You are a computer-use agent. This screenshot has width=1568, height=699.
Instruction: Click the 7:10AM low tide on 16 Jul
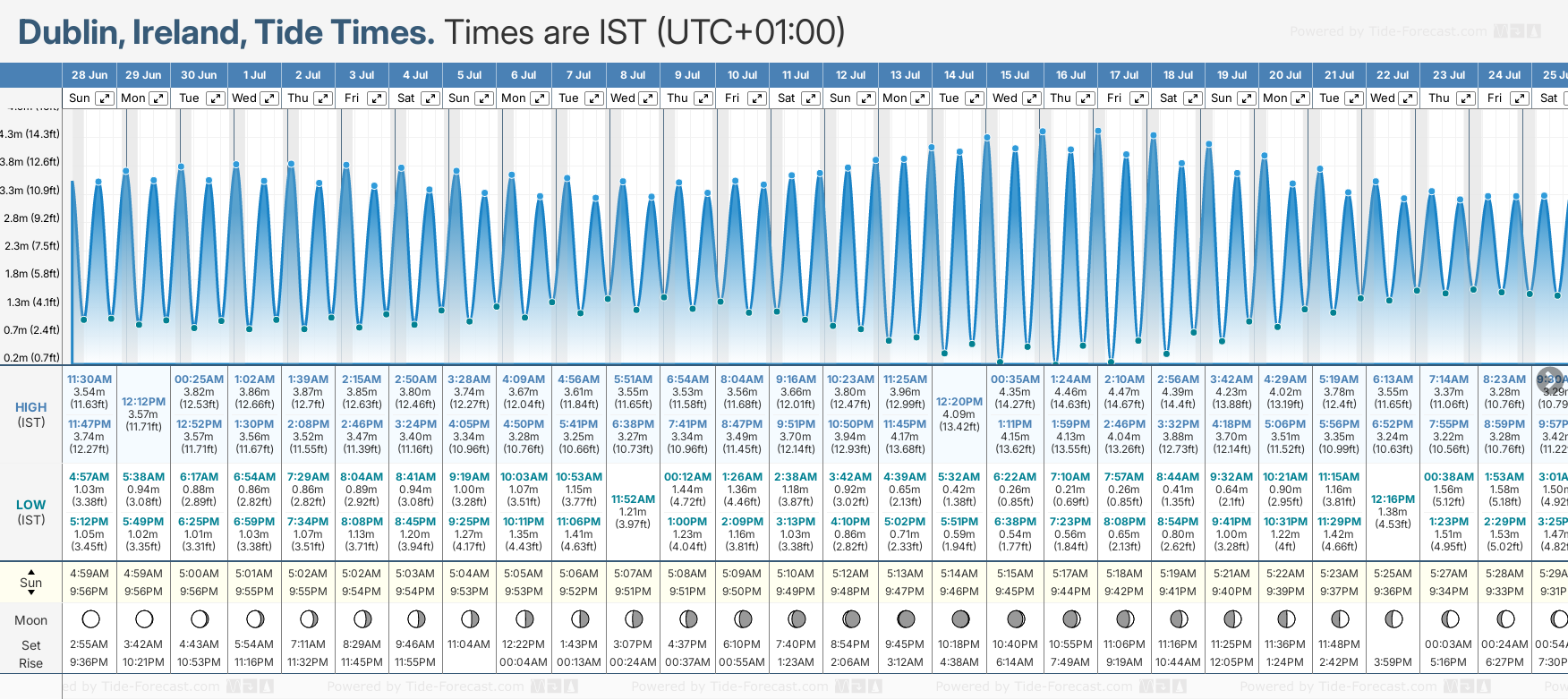pyautogui.click(x=1070, y=477)
